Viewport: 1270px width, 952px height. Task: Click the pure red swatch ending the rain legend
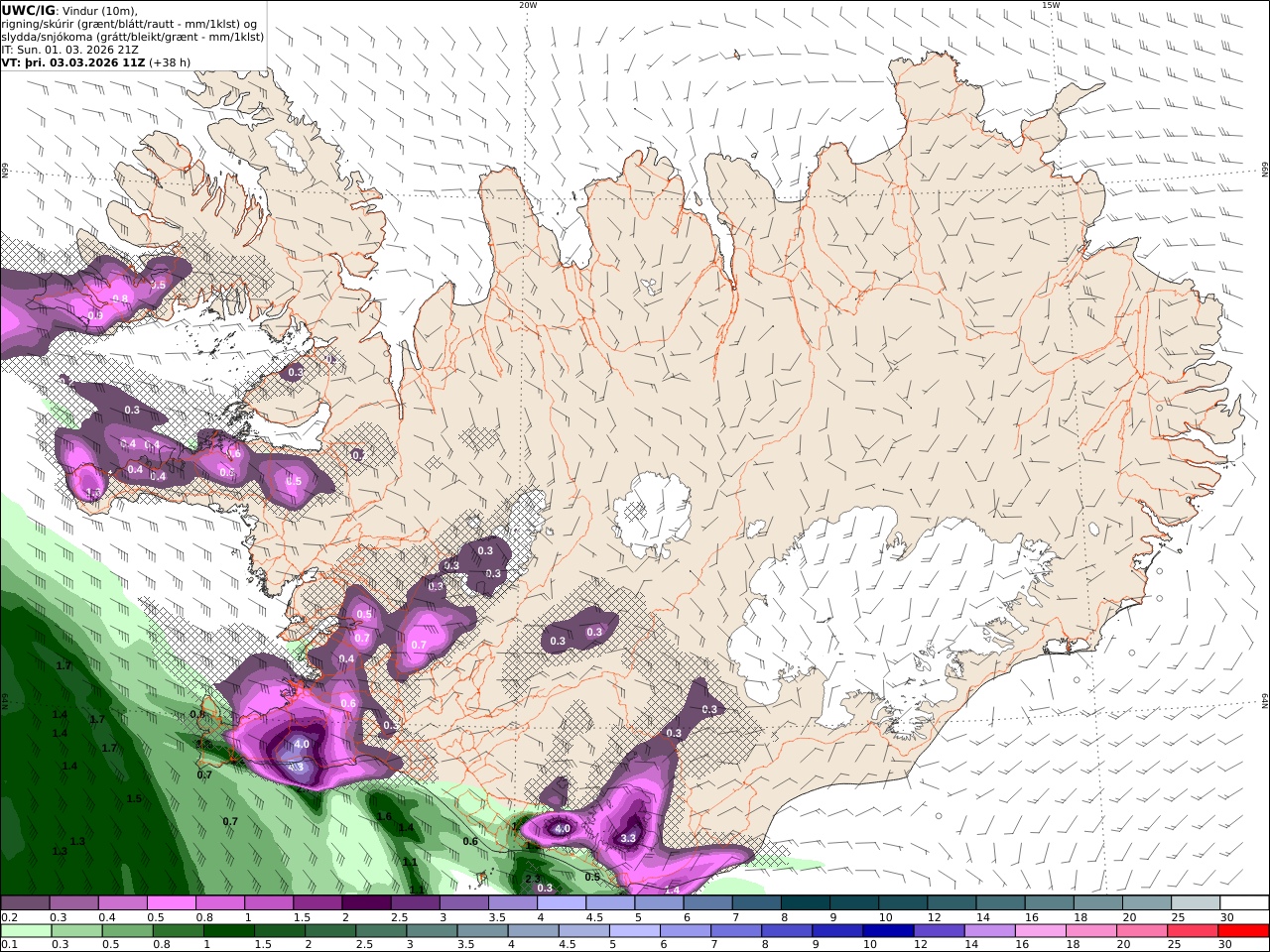point(1244,931)
